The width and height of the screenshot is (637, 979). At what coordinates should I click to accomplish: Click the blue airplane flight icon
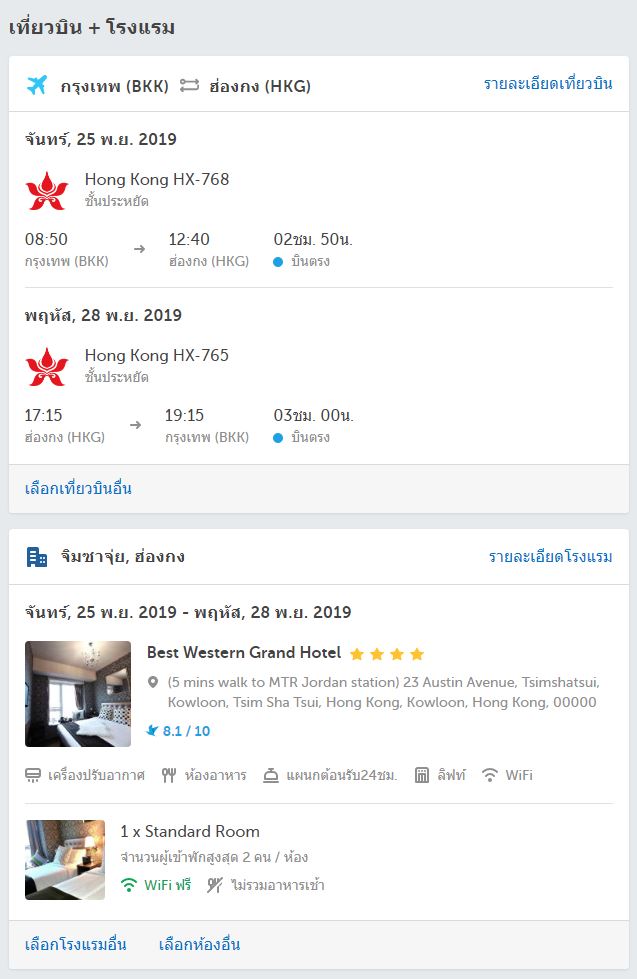click(x=37, y=85)
